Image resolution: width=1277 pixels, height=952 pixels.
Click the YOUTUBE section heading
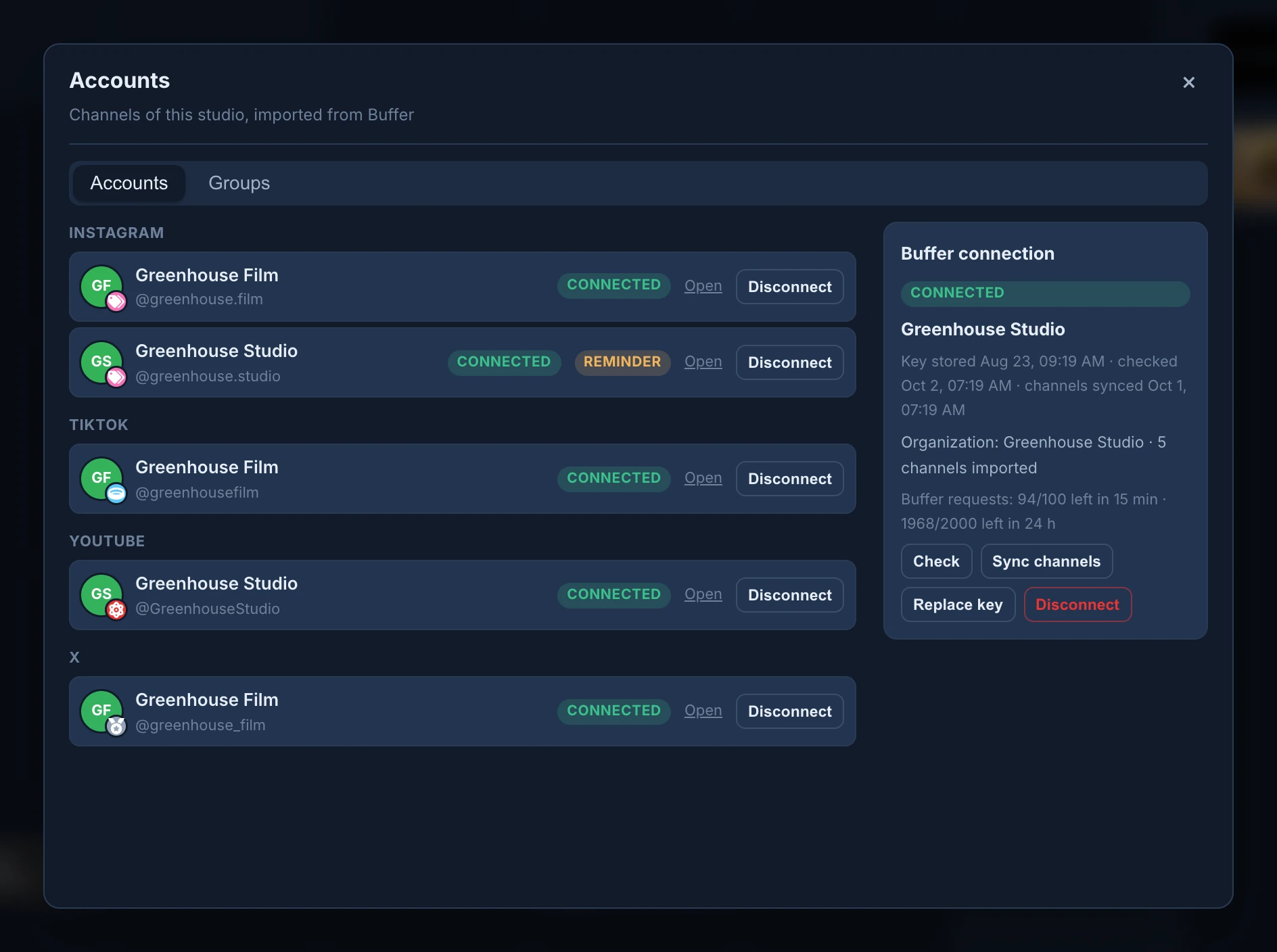(107, 541)
